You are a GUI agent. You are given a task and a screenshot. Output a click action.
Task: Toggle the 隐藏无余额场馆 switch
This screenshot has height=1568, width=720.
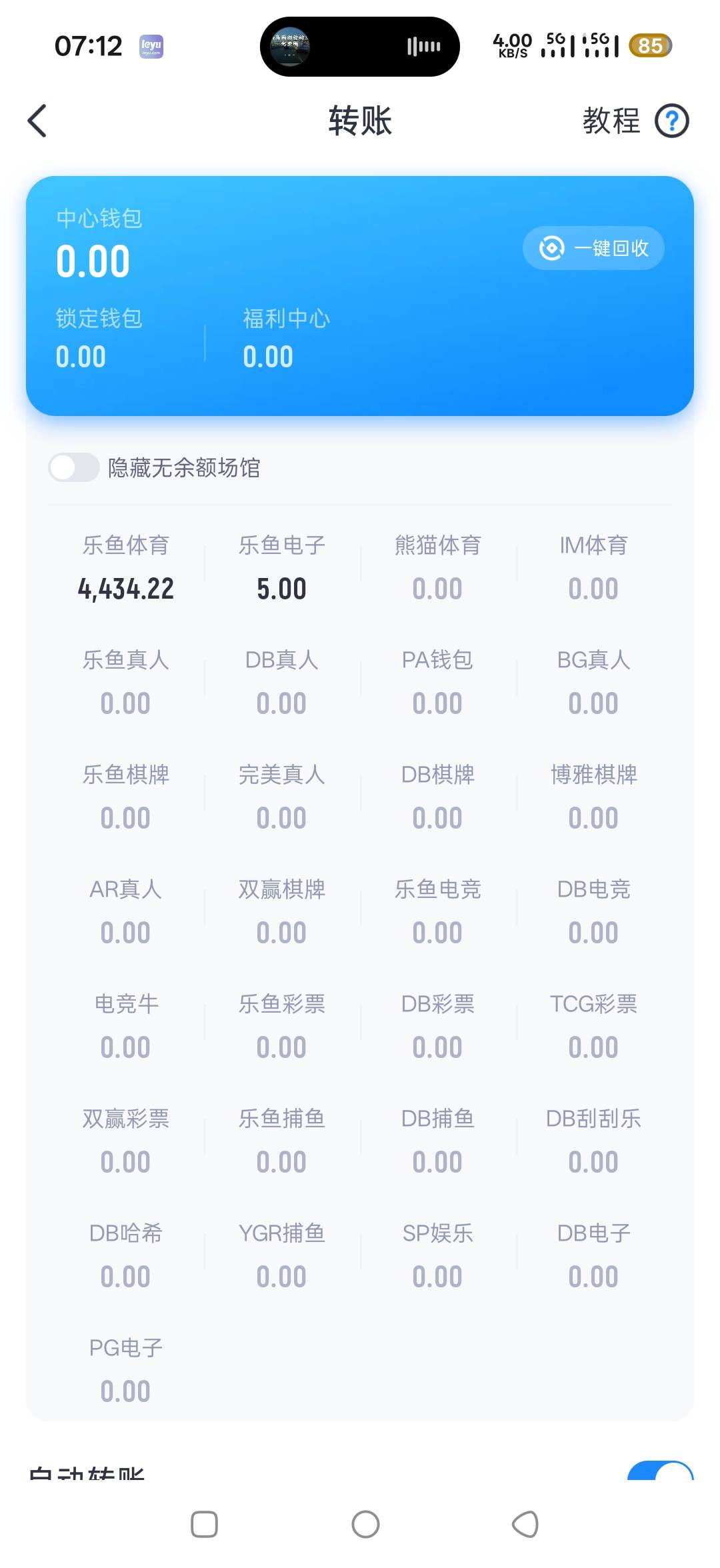pos(74,467)
